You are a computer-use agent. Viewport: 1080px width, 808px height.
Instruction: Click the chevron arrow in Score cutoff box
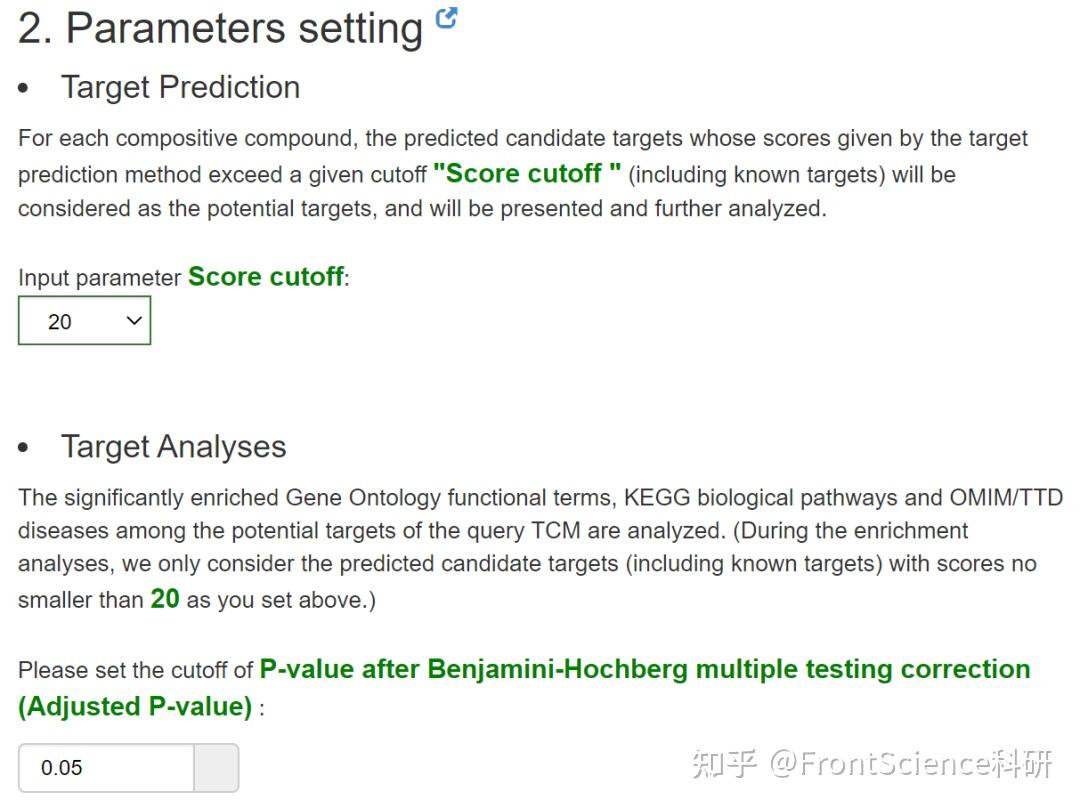(x=134, y=321)
